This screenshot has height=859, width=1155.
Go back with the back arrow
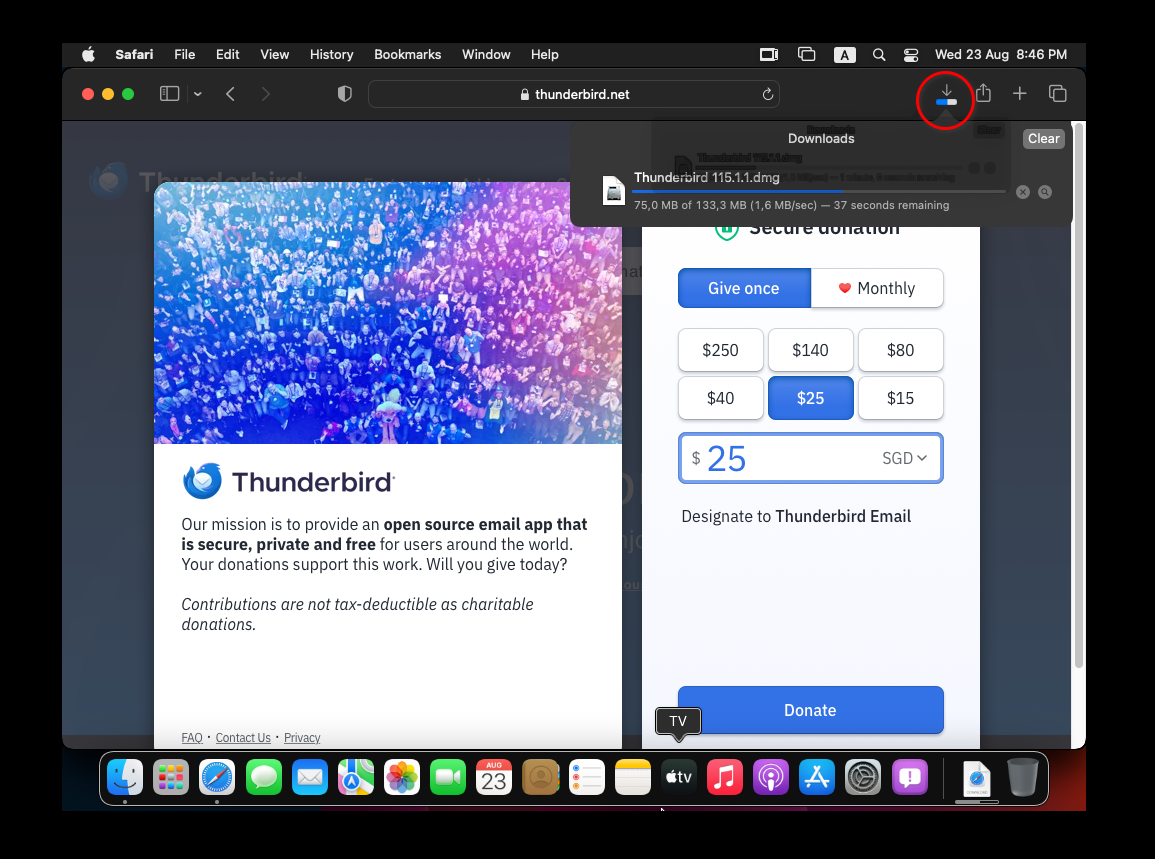[x=231, y=94]
